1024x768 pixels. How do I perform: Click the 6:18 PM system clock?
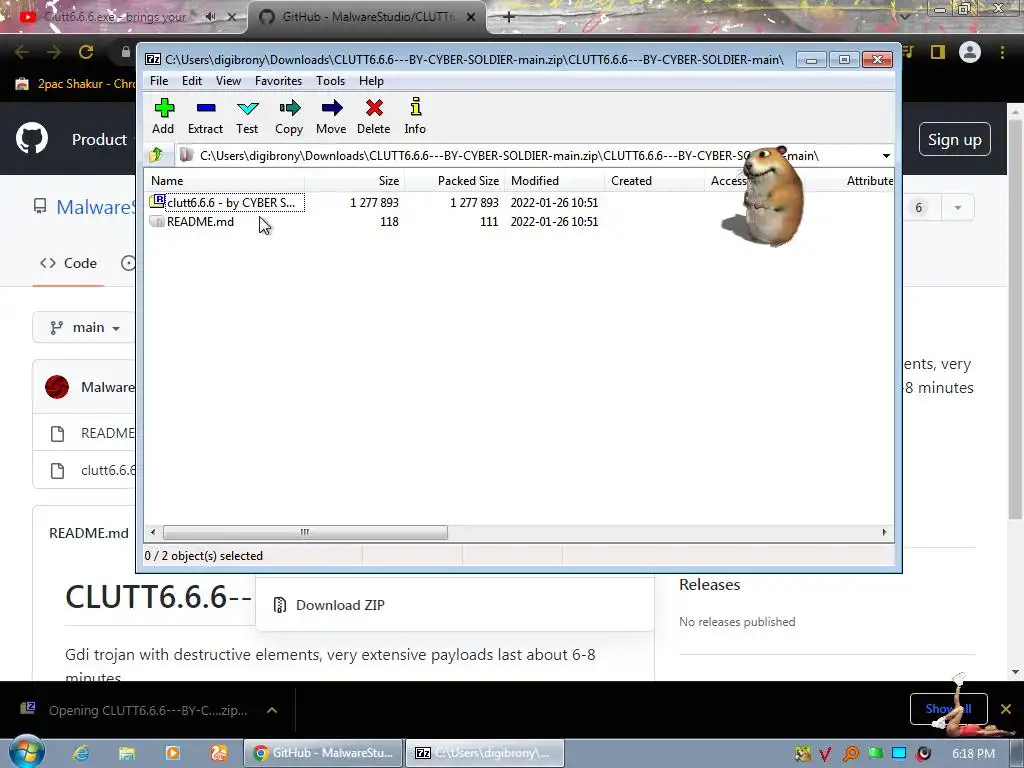(x=974, y=754)
